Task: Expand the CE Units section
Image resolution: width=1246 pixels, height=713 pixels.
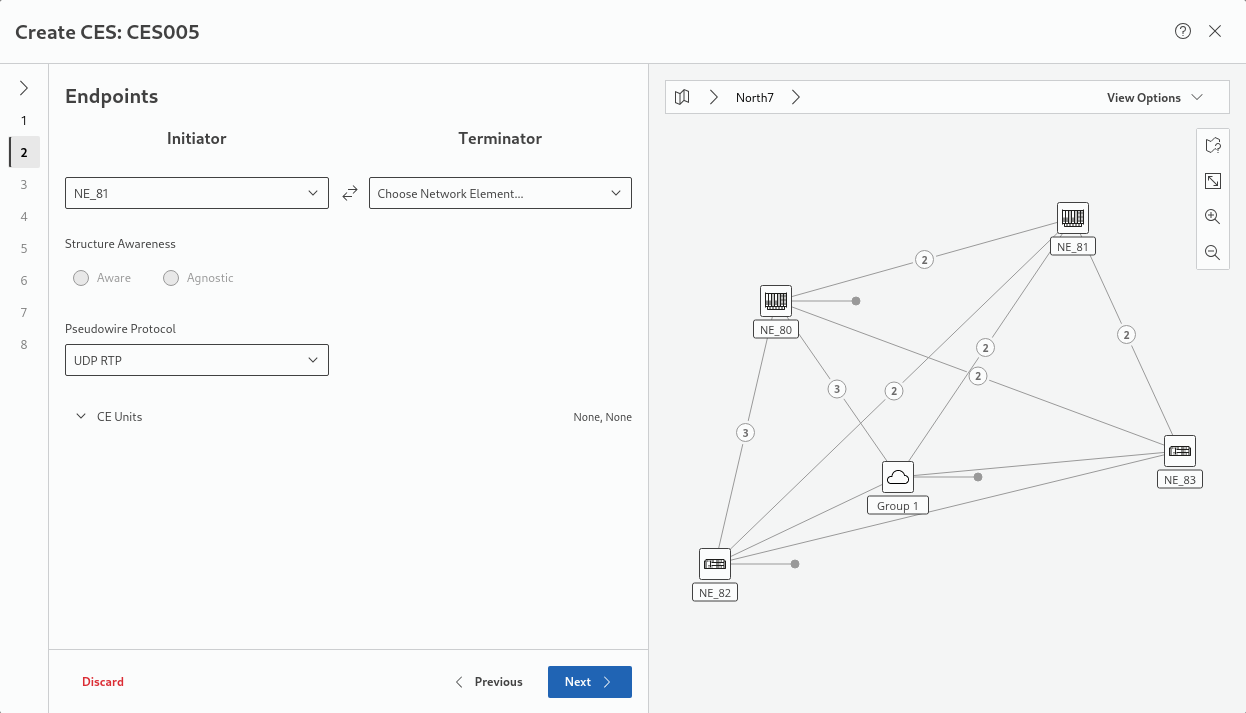Action: coord(81,417)
